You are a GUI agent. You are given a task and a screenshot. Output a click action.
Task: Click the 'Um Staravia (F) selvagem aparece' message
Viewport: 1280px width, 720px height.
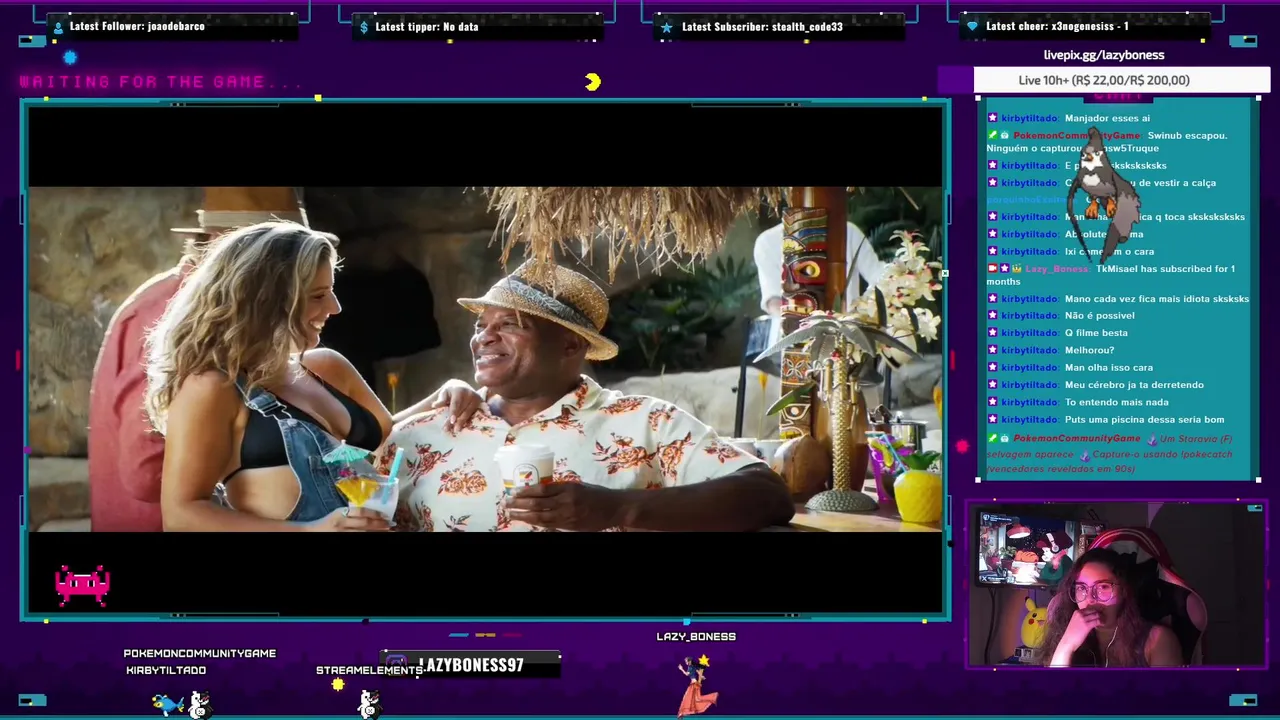click(1110, 454)
